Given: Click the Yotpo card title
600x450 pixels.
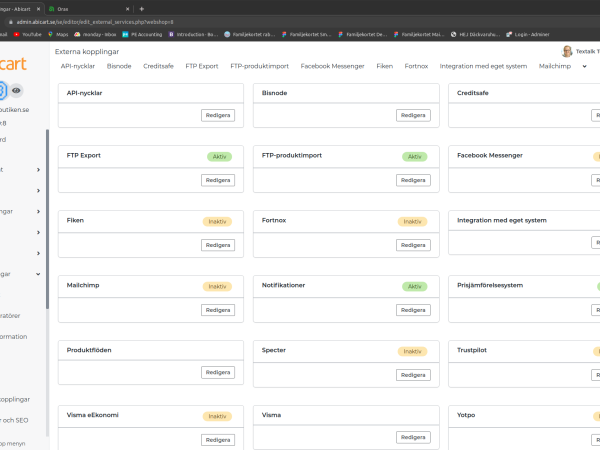Looking at the screenshot, I should coord(466,415).
